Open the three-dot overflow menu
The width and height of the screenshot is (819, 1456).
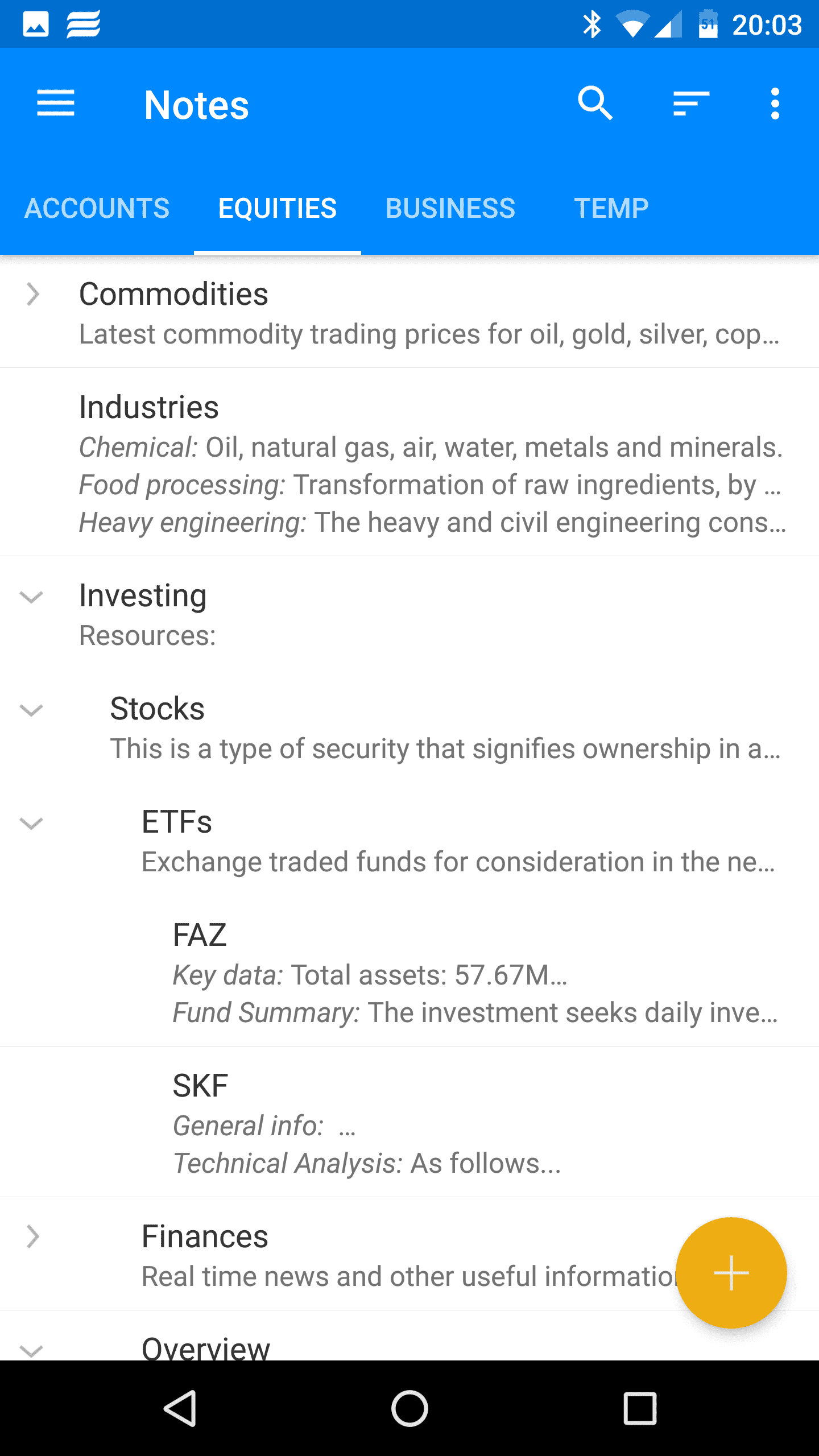(775, 104)
